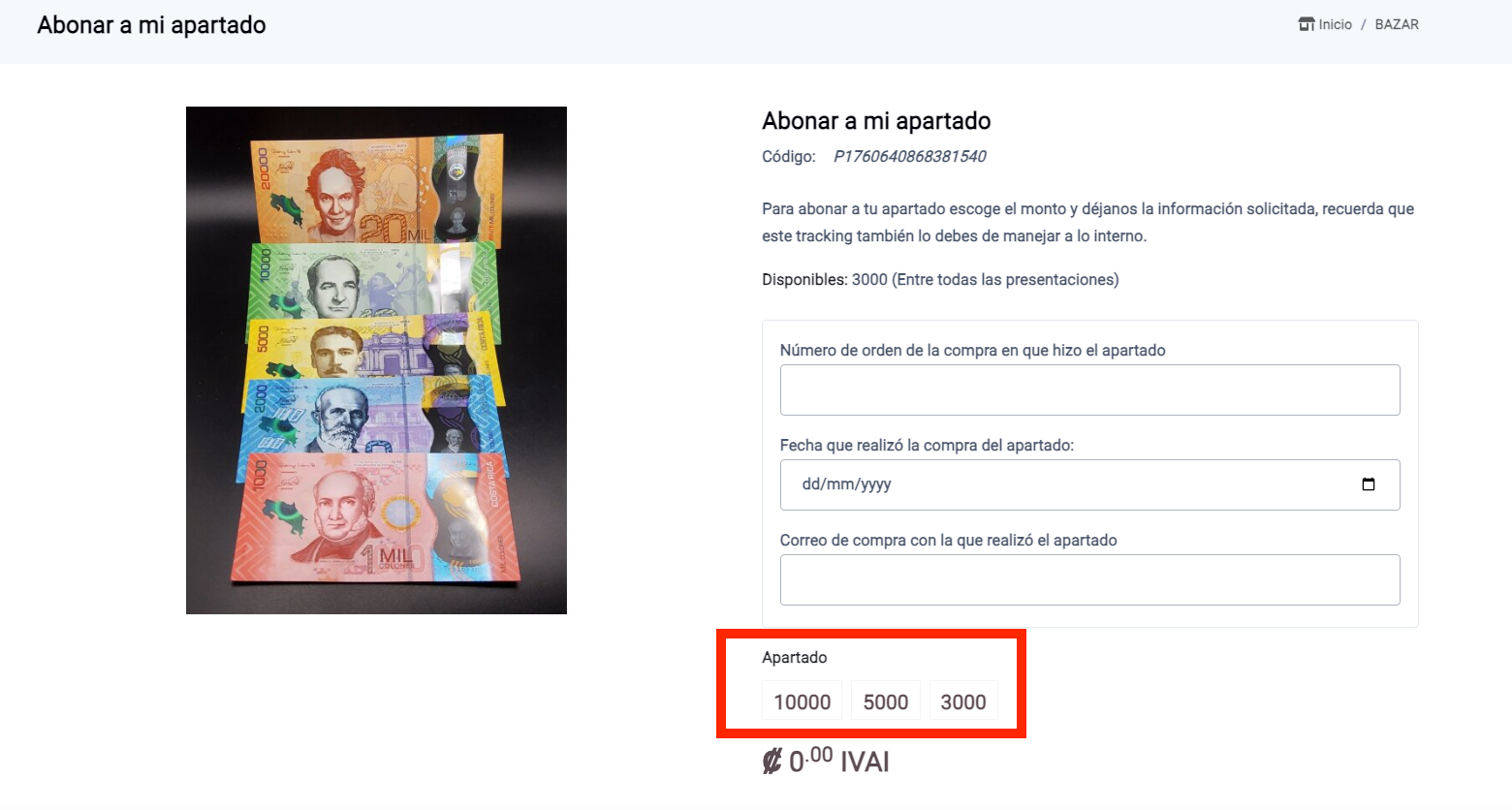Screen dimensions: 1512x810
Task: Select the 10000 apartado amount
Action: (x=803, y=701)
